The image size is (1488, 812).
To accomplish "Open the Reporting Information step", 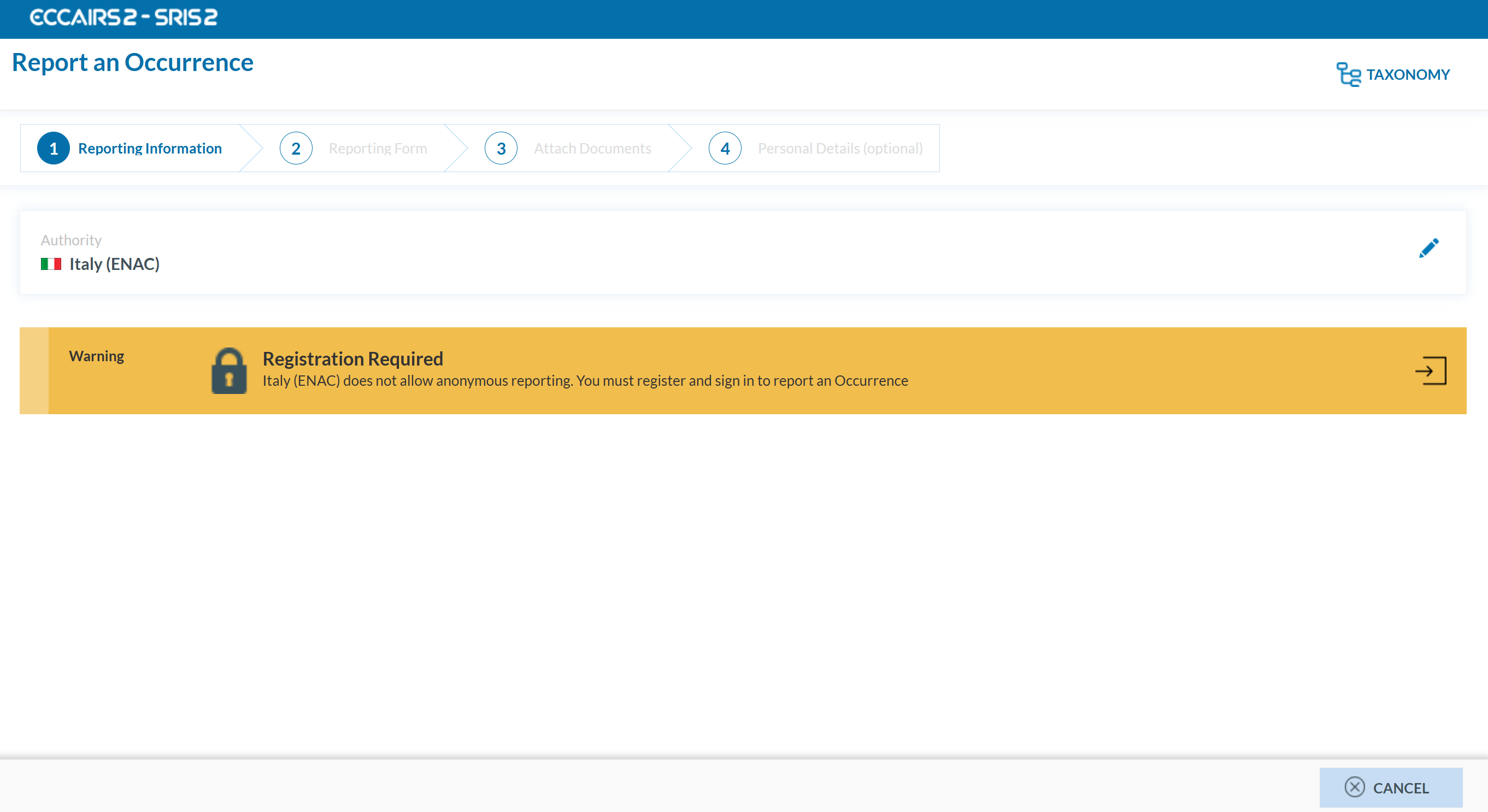I will pos(150,149).
